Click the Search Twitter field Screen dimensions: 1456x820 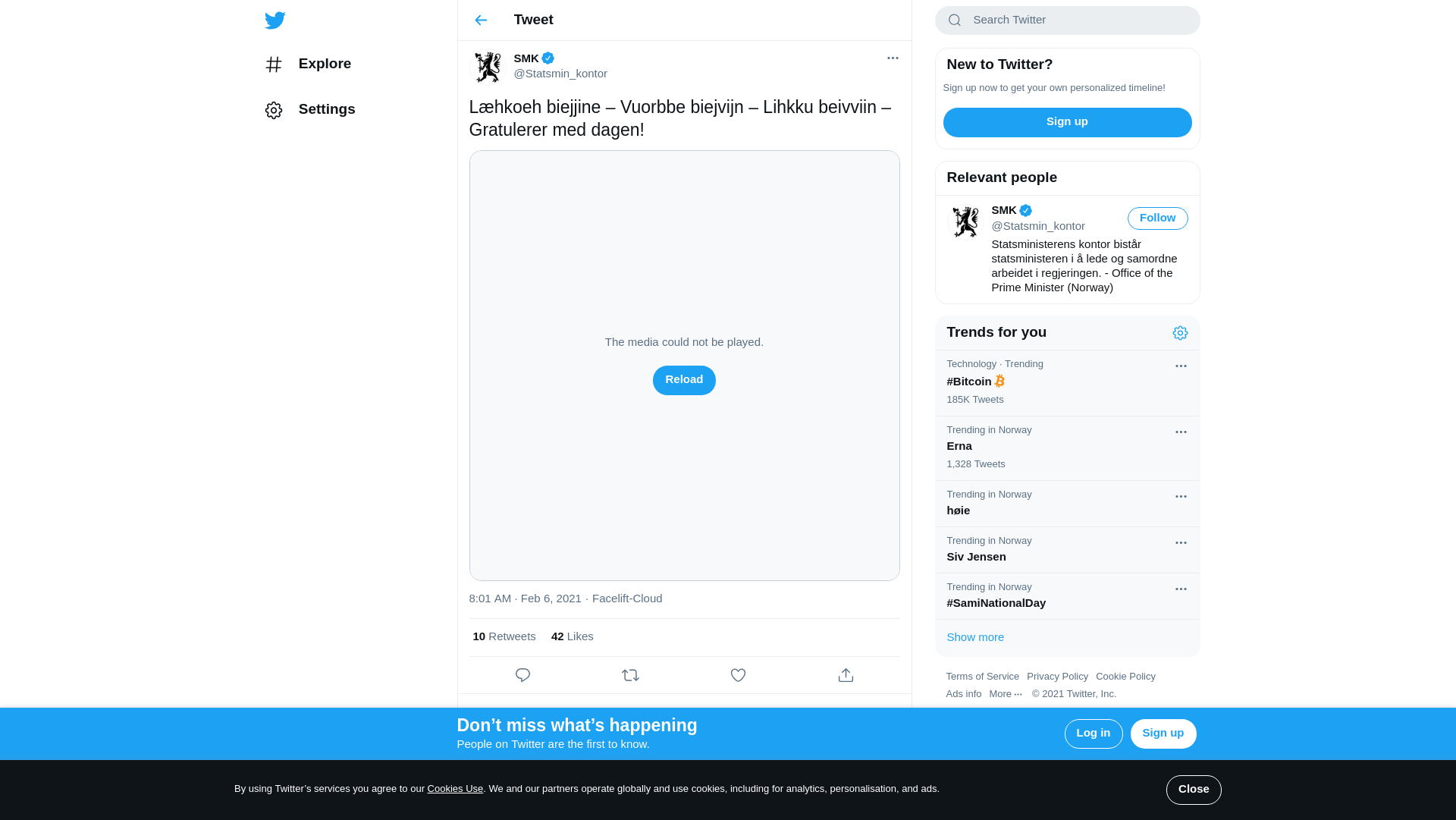tap(1067, 20)
